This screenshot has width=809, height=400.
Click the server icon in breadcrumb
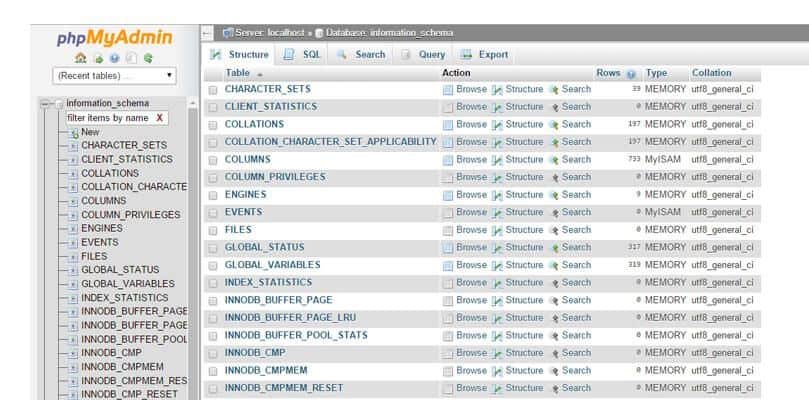228,33
